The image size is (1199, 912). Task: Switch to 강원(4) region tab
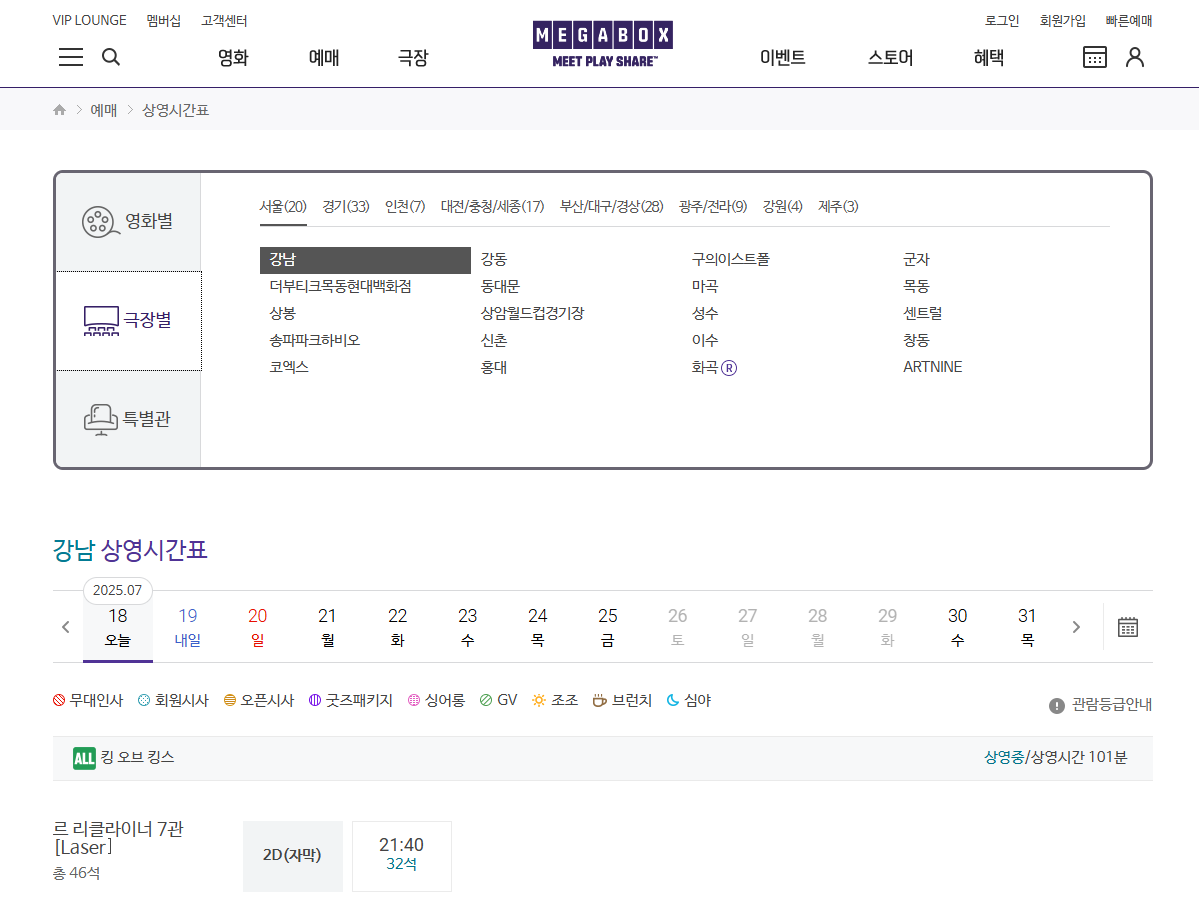click(782, 206)
